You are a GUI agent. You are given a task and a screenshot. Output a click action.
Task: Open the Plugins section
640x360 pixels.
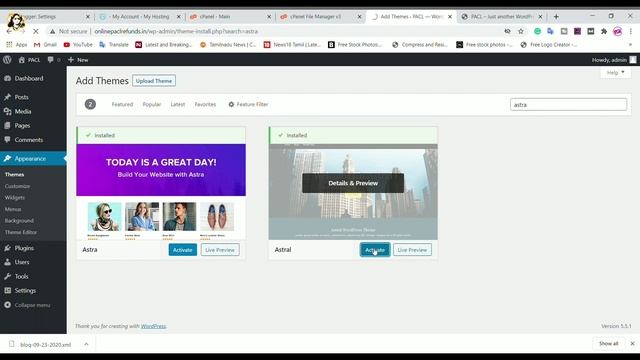[24, 248]
